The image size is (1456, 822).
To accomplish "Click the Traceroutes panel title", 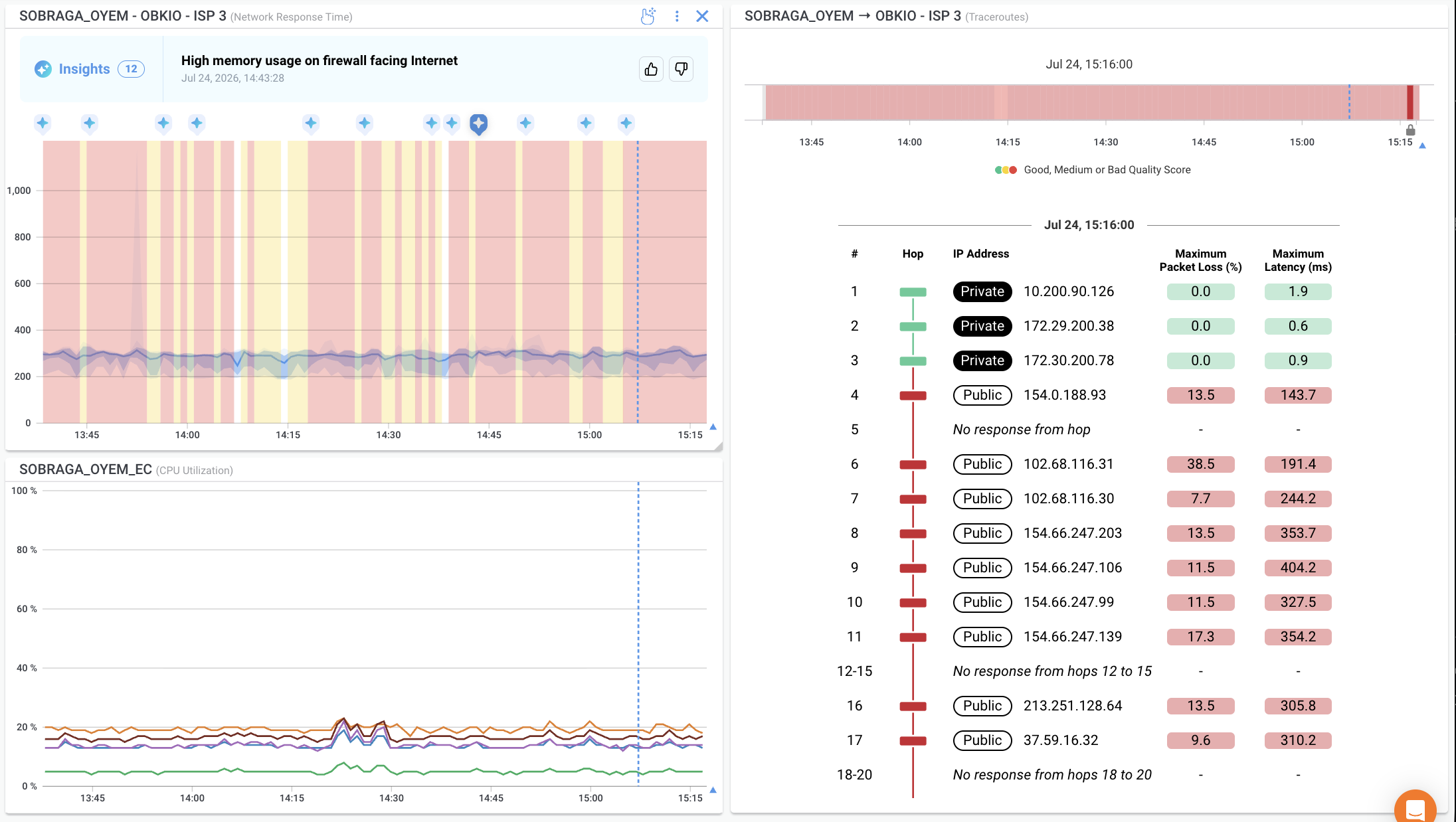I will 886,16.
